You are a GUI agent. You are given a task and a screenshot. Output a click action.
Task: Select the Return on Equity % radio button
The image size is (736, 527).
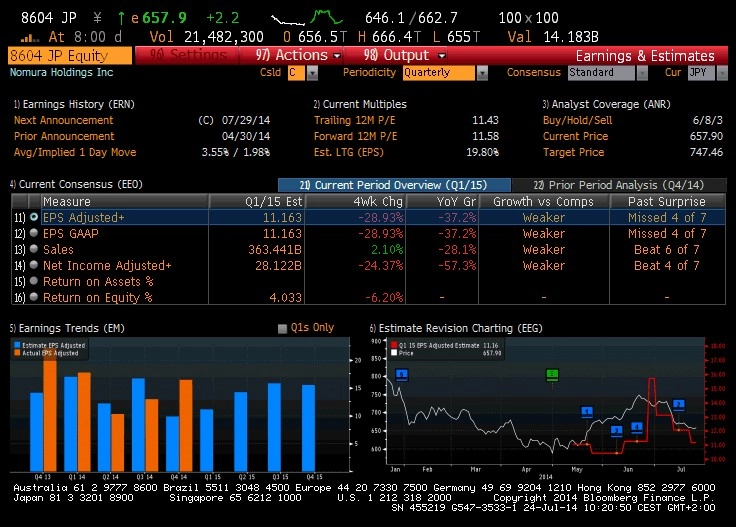point(34,297)
